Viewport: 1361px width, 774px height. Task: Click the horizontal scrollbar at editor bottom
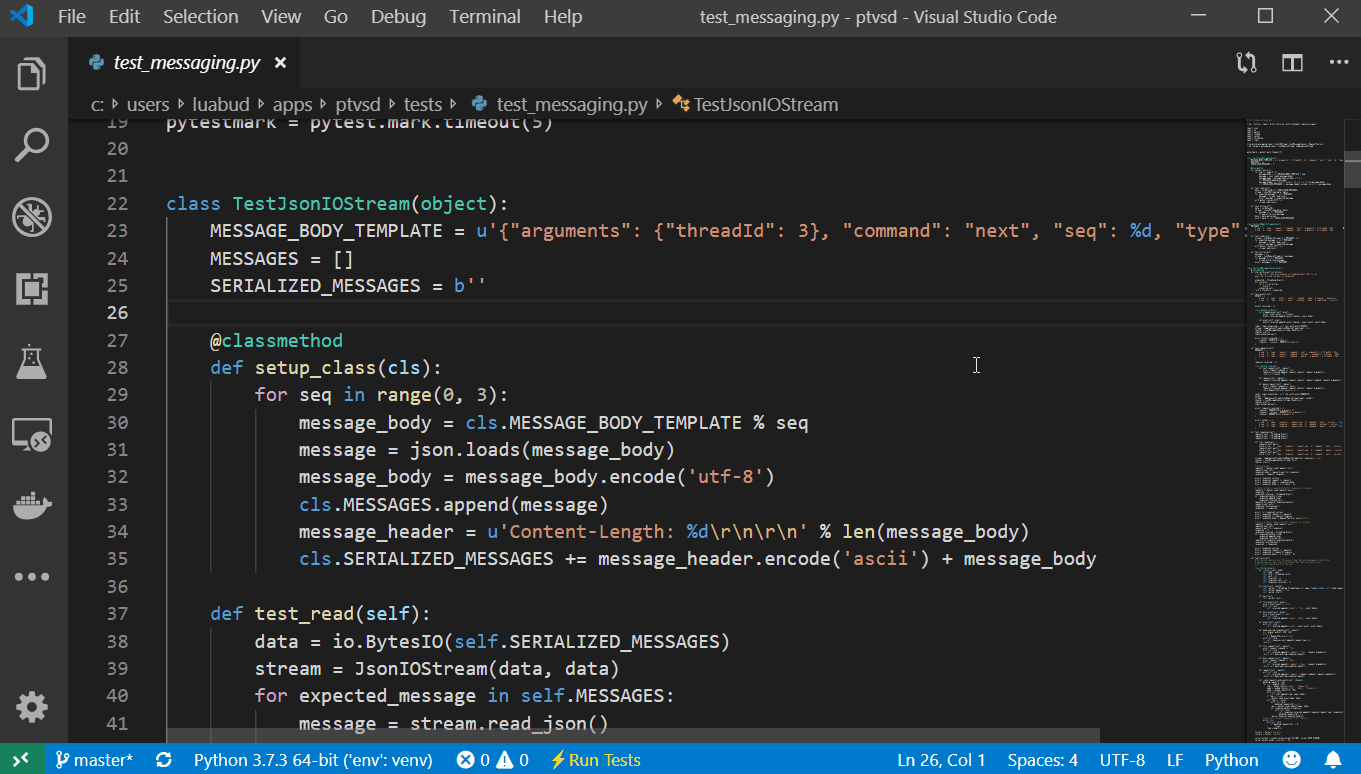click(633, 735)
